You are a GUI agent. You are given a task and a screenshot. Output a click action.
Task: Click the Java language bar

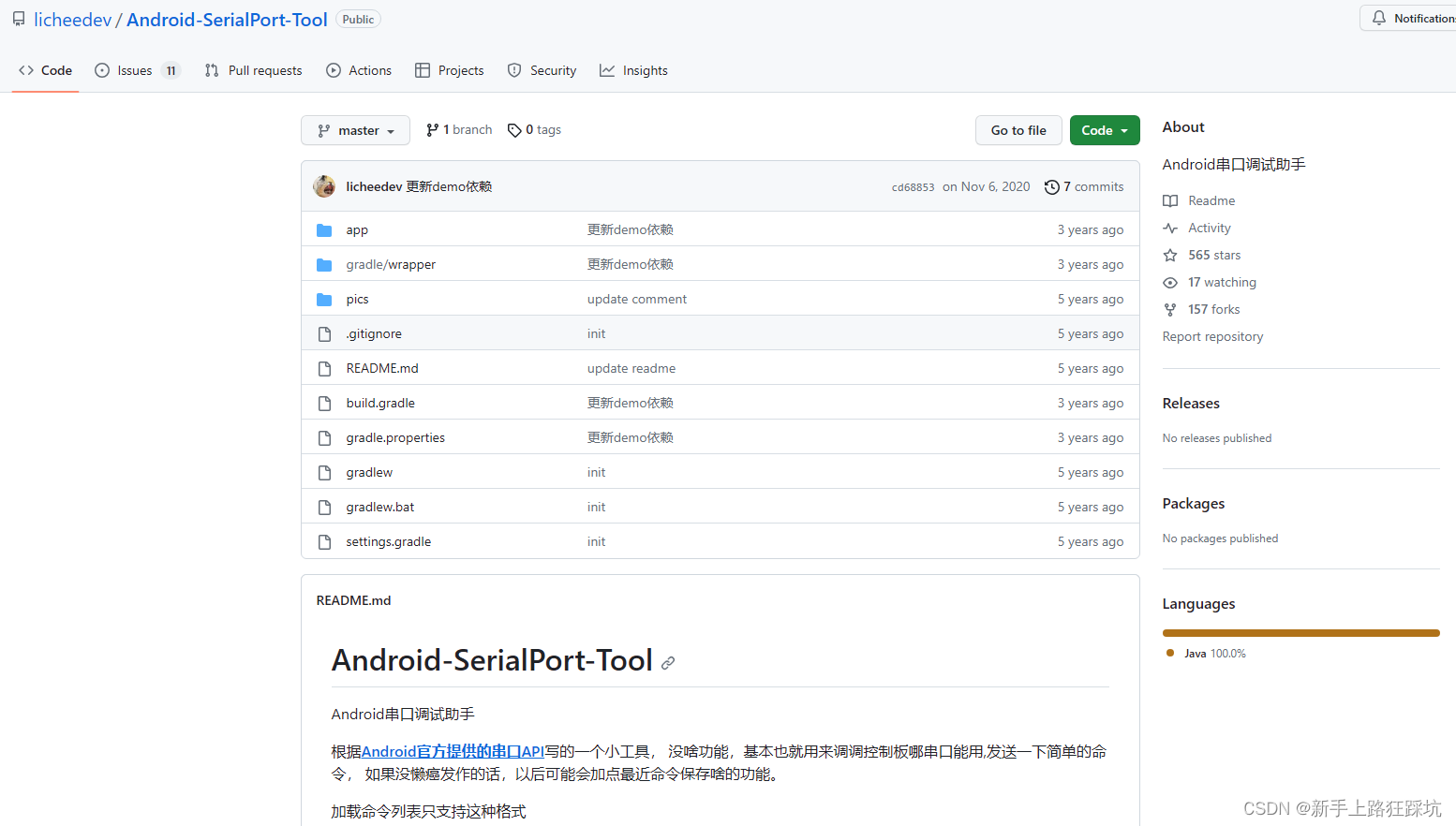click(x=1300, y=633)
